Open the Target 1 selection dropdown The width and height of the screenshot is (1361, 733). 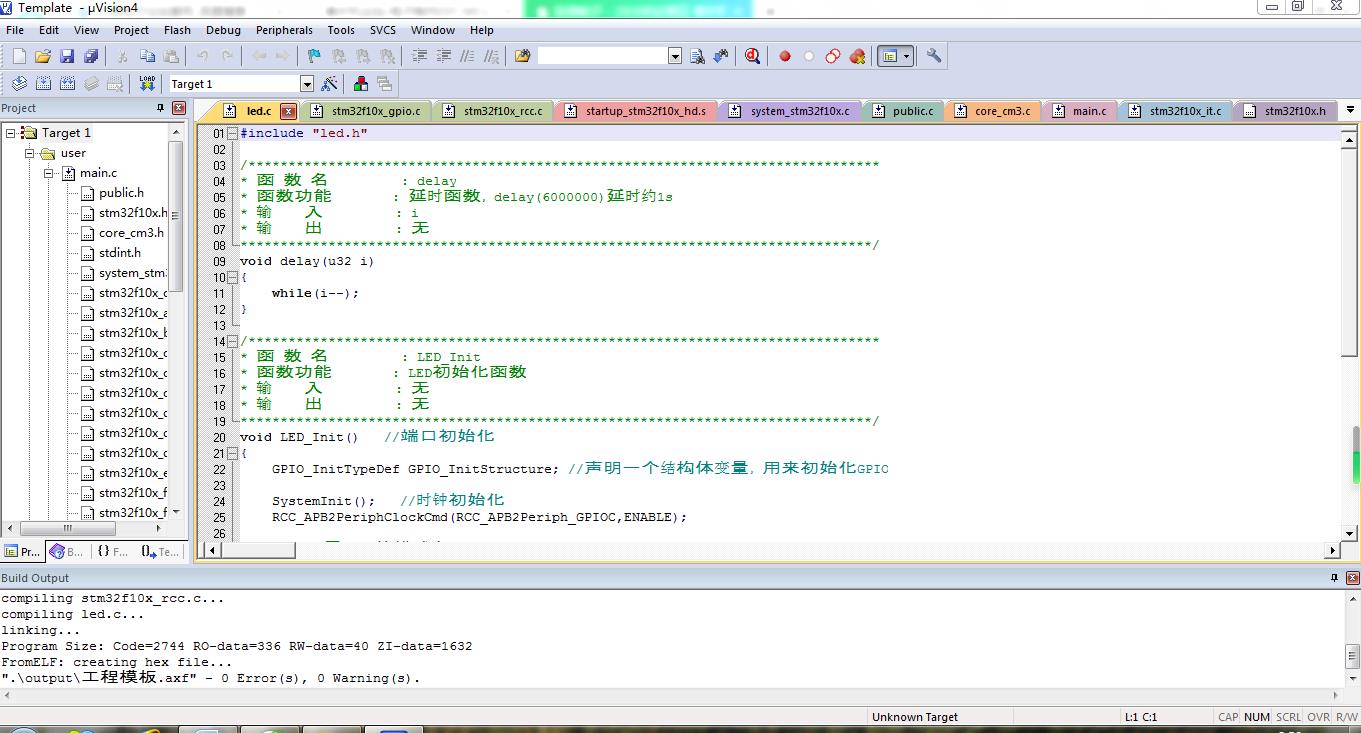click(x=307, y=84)
